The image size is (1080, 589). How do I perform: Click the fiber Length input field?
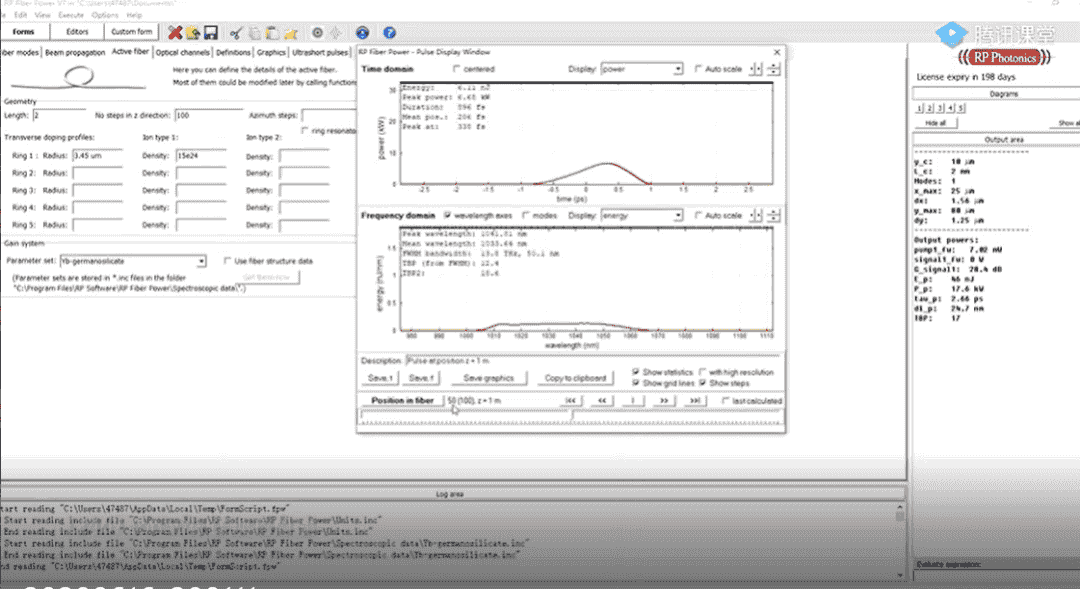click(59, 115)
